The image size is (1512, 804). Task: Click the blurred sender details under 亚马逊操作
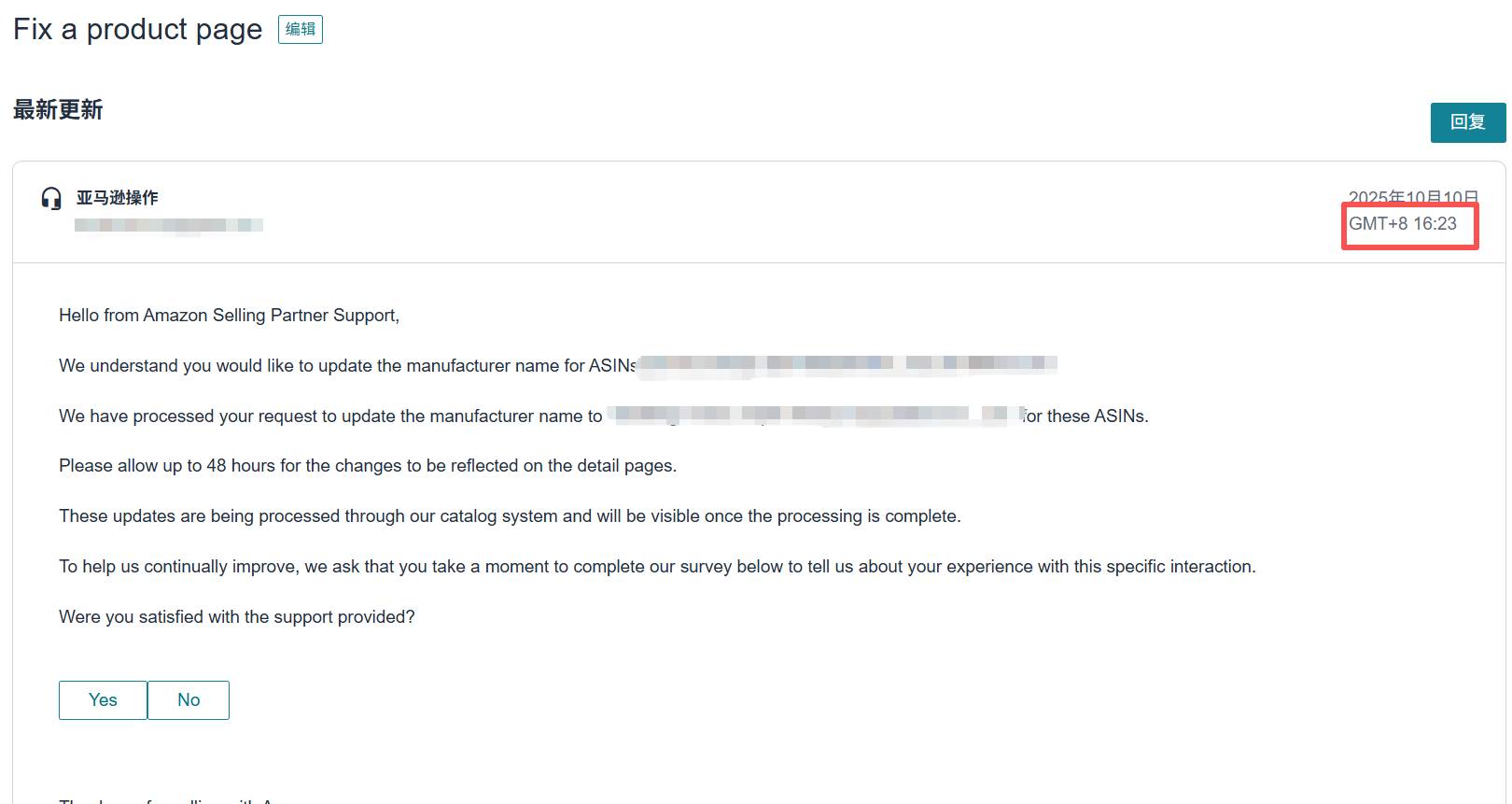coord(168,225)
